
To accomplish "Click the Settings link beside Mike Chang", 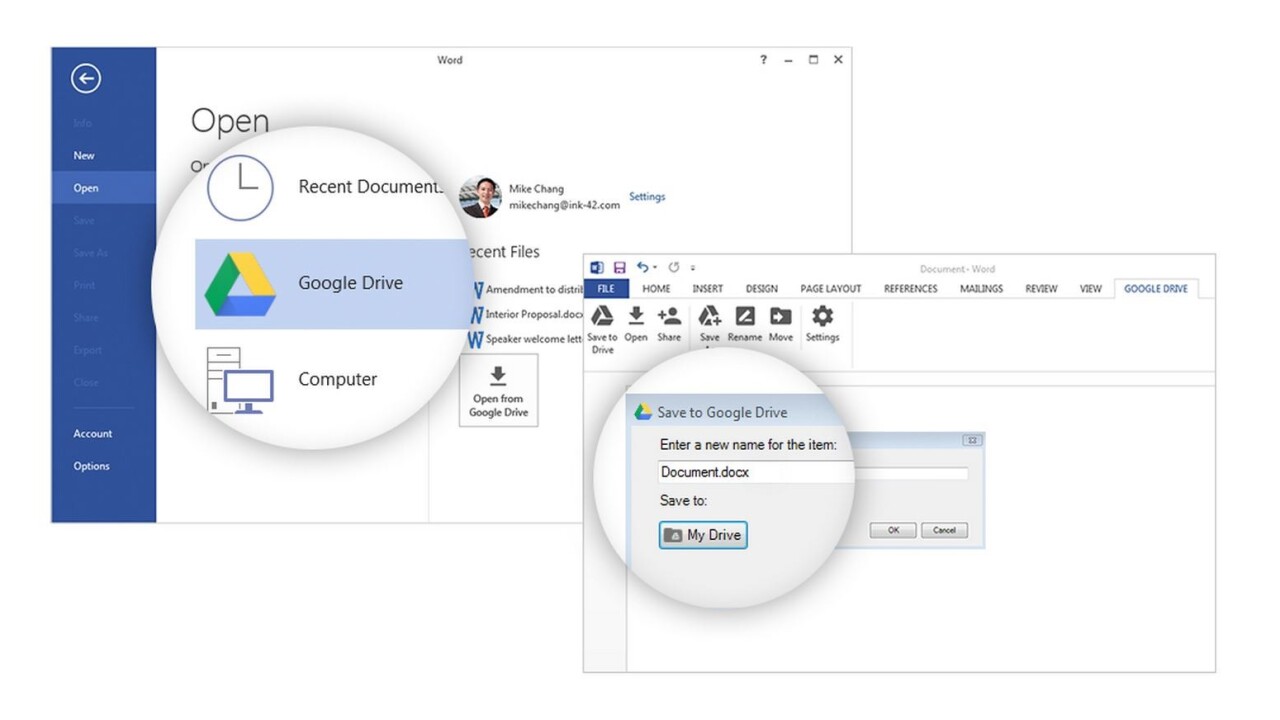I will [647, 197].
